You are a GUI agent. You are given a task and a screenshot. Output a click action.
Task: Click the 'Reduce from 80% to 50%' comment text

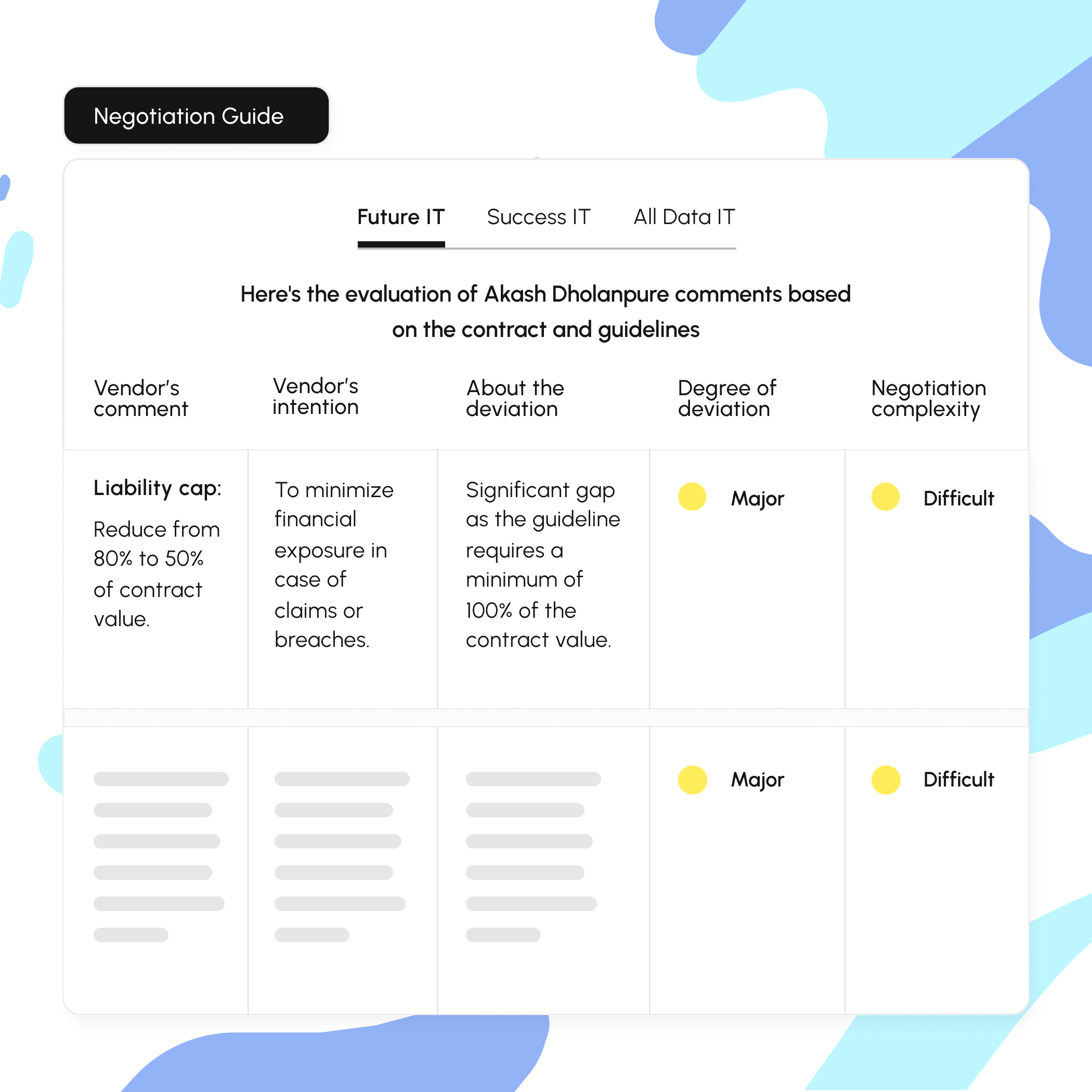point(156,574)
